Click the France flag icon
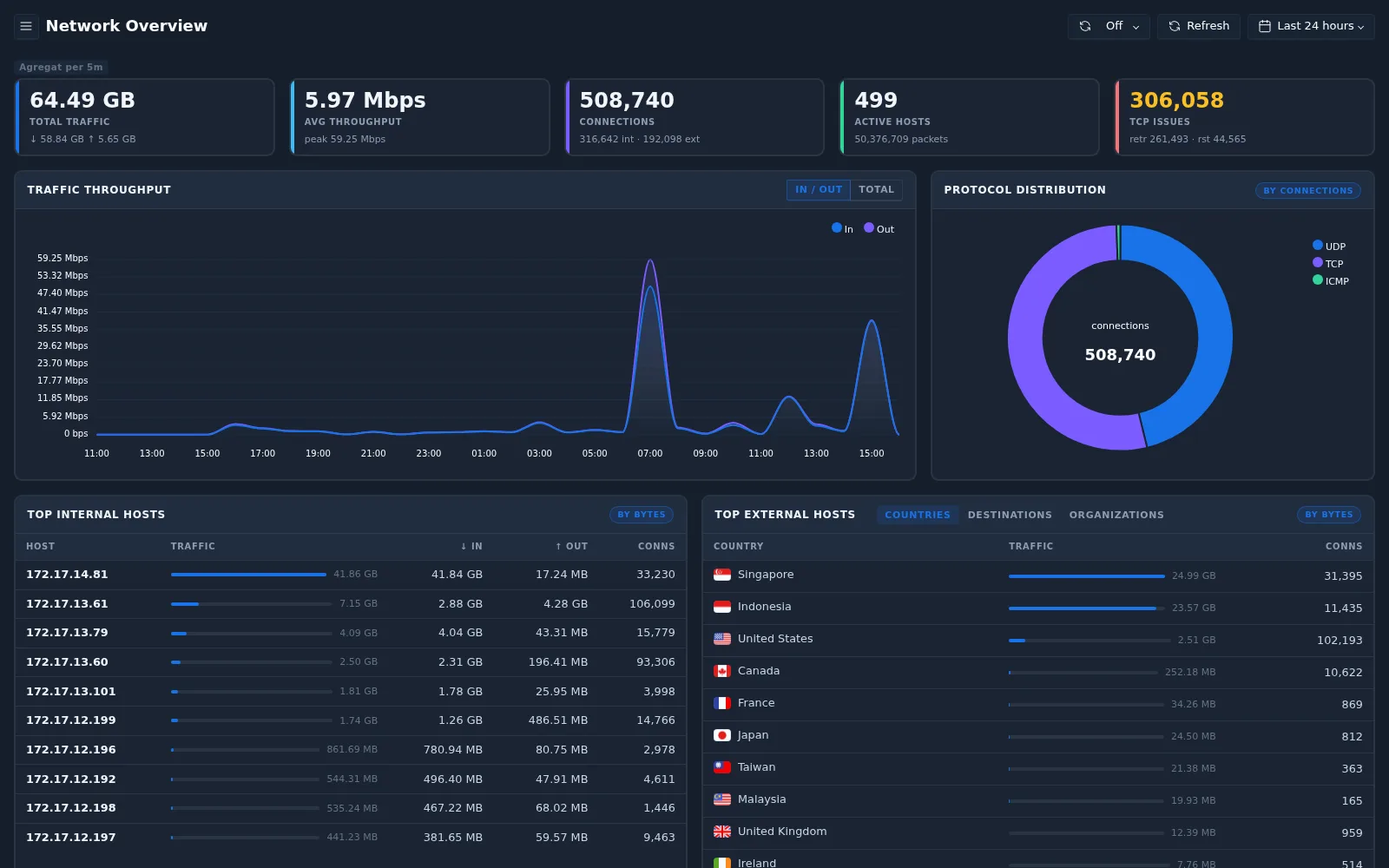This screenshot has width=1389, height=868. point(722,703)
